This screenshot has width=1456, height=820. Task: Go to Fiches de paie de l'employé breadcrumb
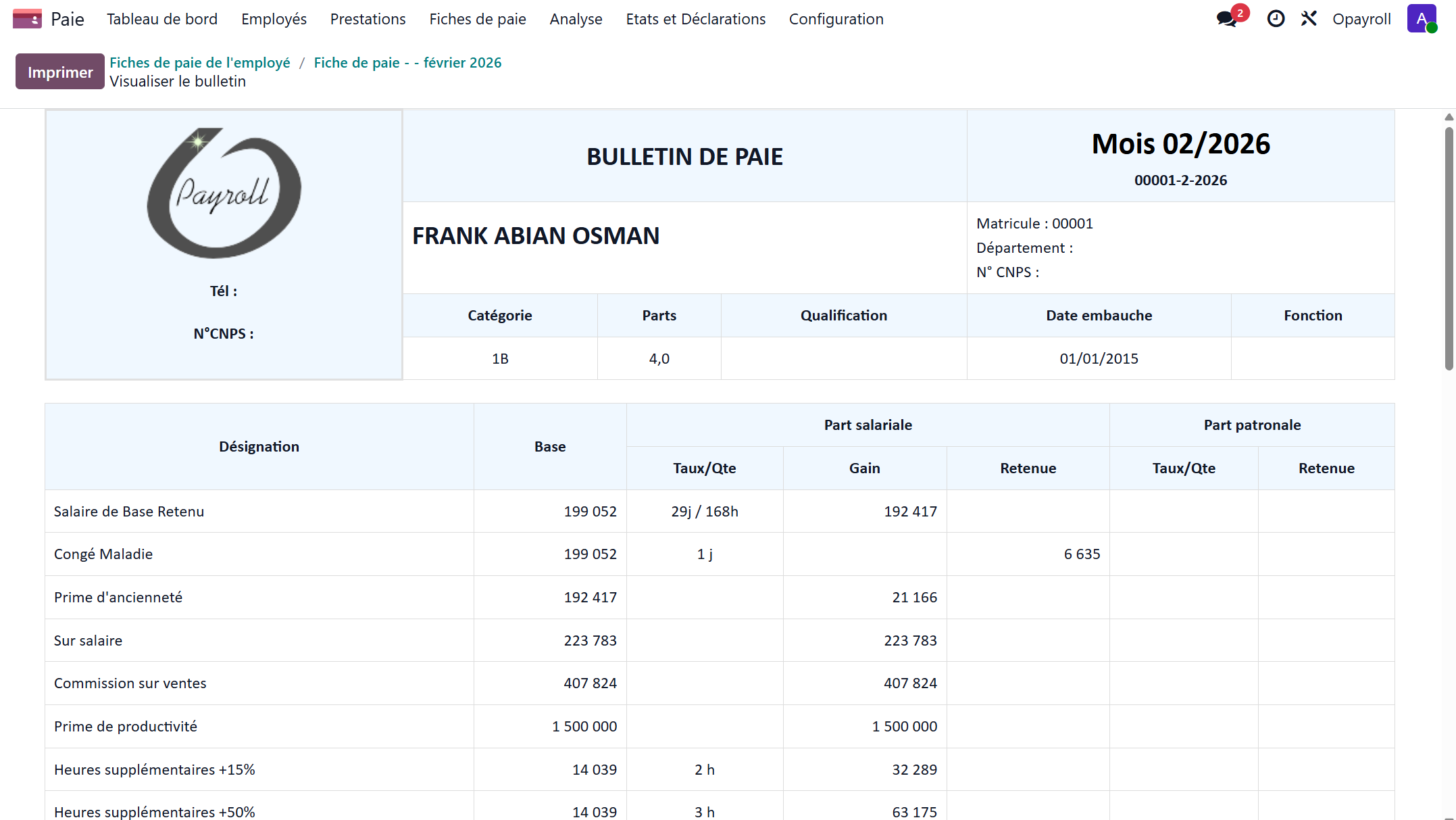[200, 62]
